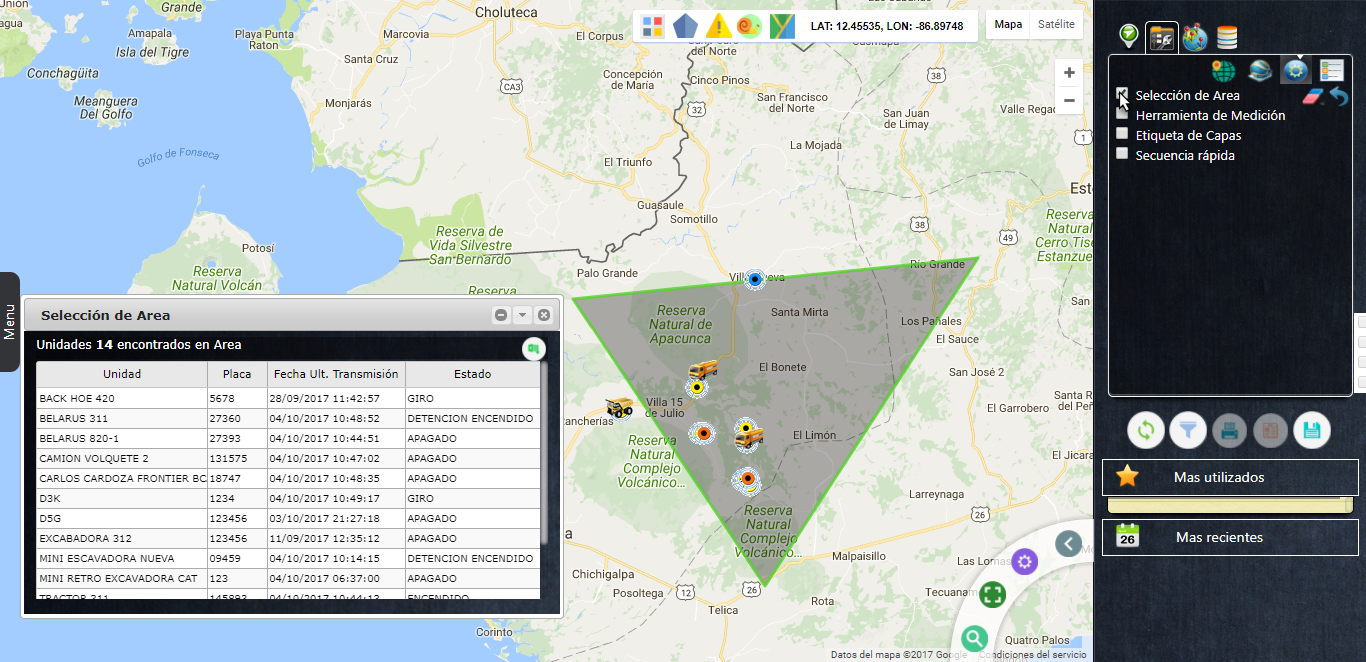Select the CAMION VOLQUETE 2 unit
1366x662 pixels.
point(288,458)
